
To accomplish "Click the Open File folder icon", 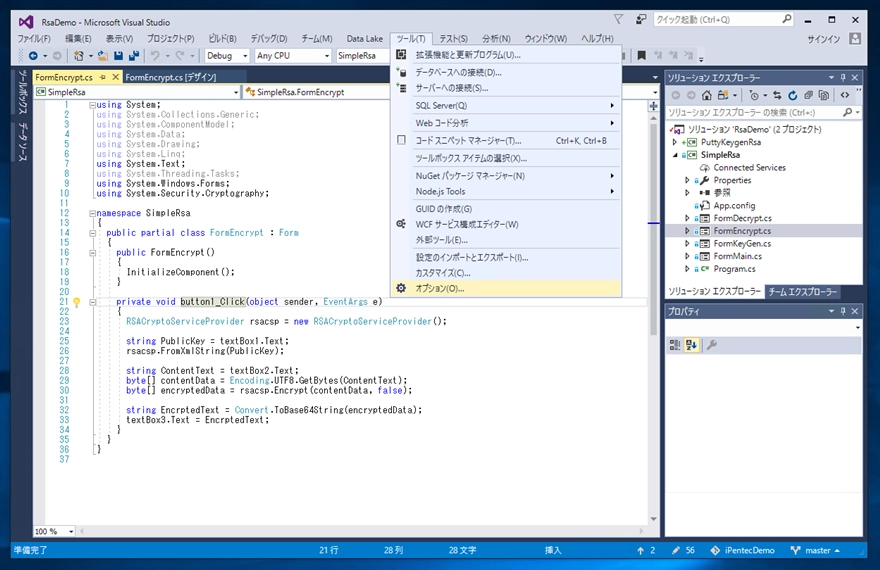I will click(103, 56).
